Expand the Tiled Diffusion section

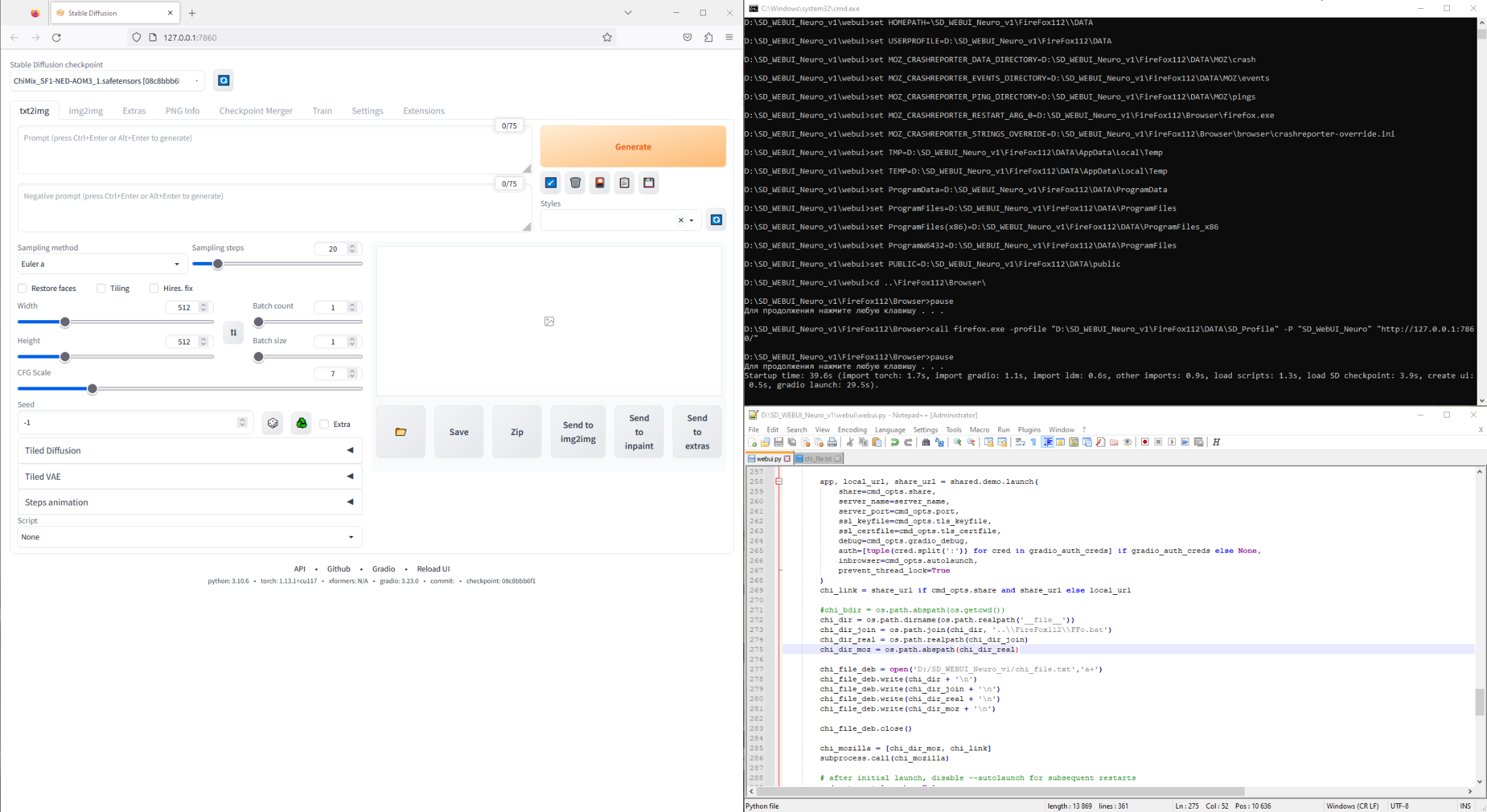tap(190, 451)
